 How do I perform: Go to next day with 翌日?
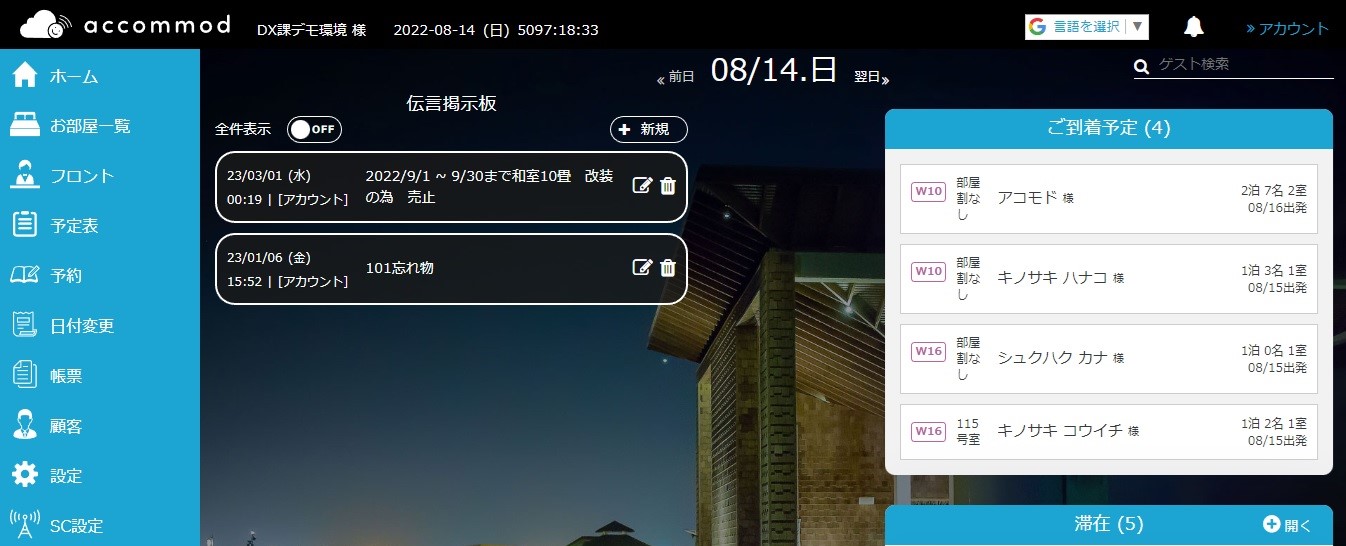point(871,77)
